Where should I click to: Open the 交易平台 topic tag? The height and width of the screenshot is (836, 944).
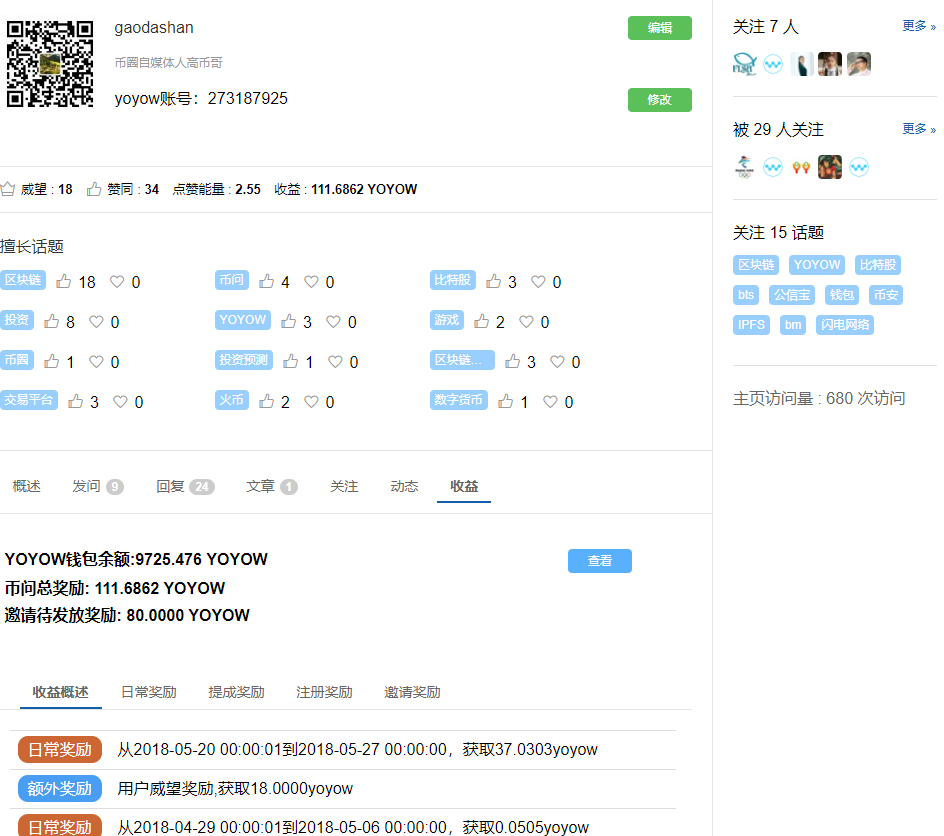point(29,400)
